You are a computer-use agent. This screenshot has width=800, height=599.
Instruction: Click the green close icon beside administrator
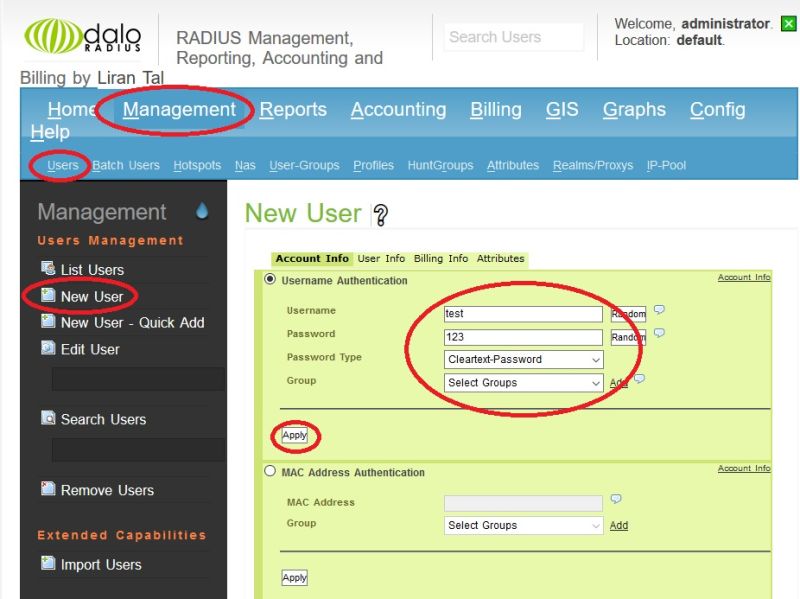(788, 23)
